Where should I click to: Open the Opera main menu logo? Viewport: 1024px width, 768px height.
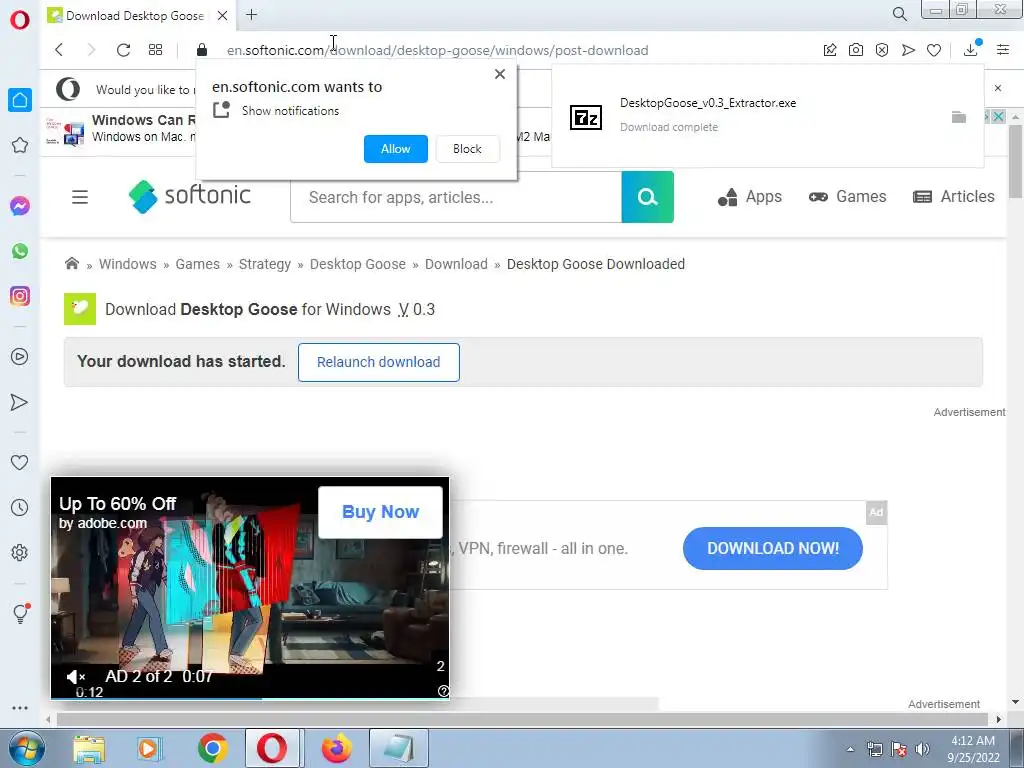[x=20, y=20]
